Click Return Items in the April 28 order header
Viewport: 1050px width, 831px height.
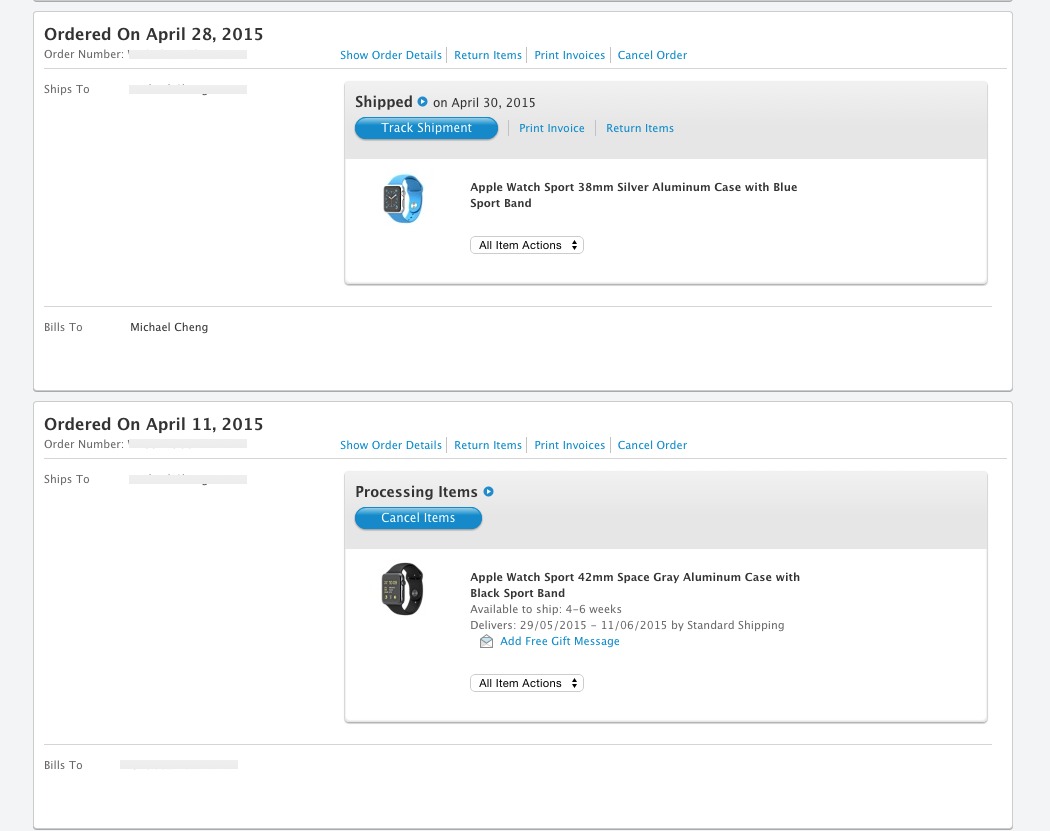coord(488,55)
